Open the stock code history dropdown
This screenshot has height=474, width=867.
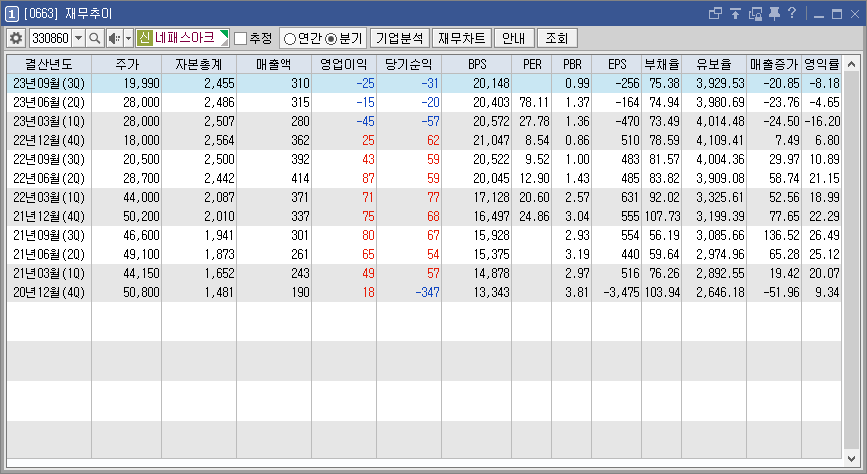79,38
